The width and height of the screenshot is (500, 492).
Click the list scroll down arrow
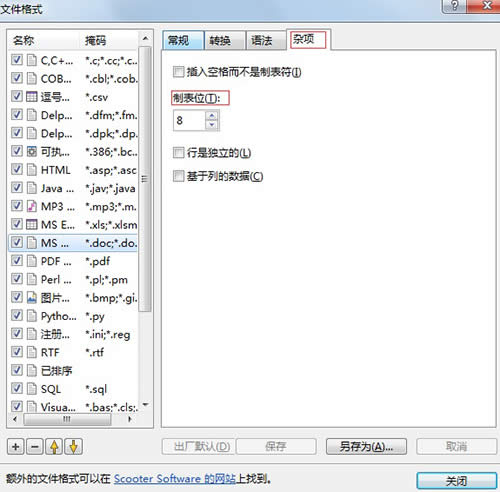[145, 405]
